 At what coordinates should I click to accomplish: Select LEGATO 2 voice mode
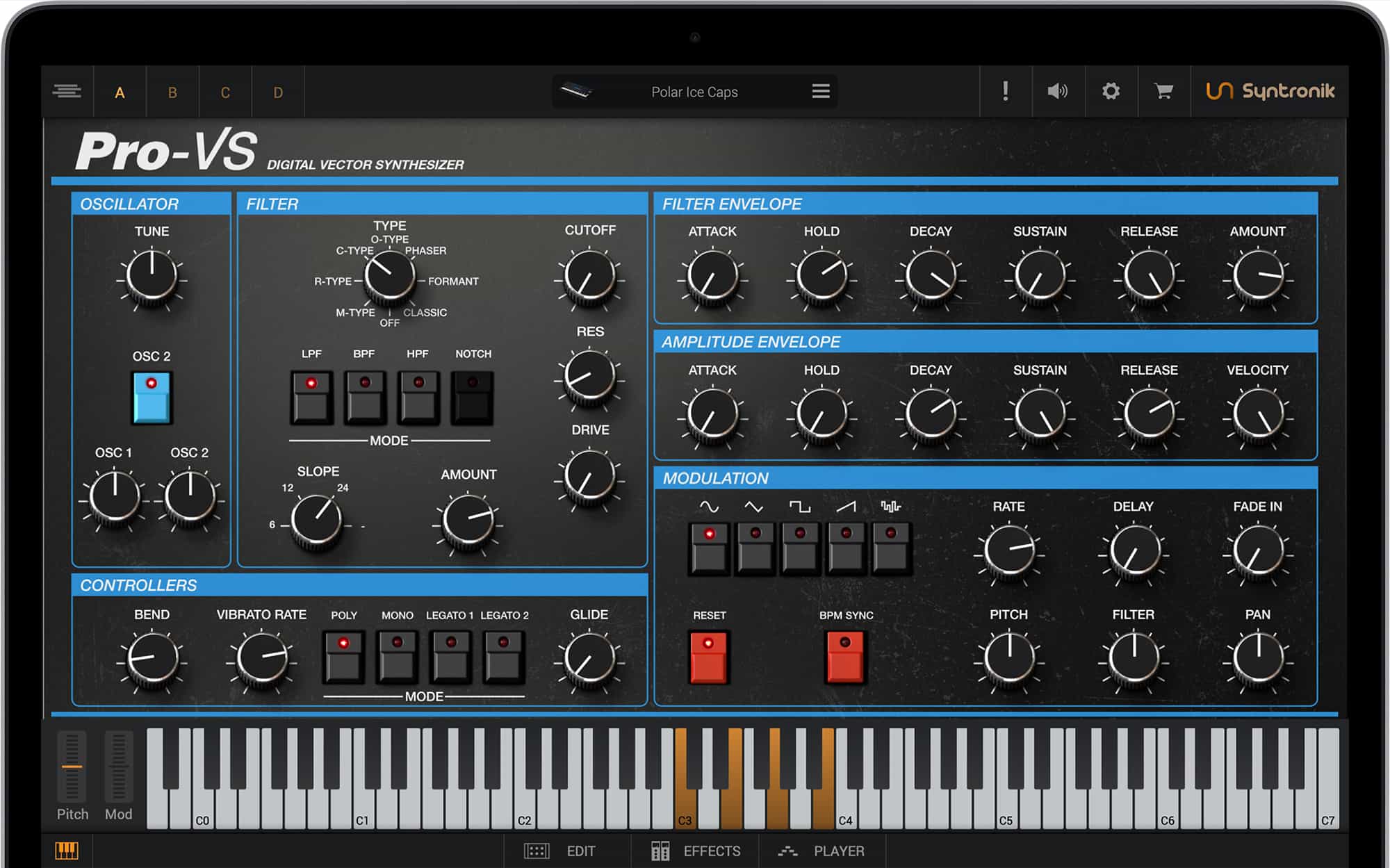504,657
